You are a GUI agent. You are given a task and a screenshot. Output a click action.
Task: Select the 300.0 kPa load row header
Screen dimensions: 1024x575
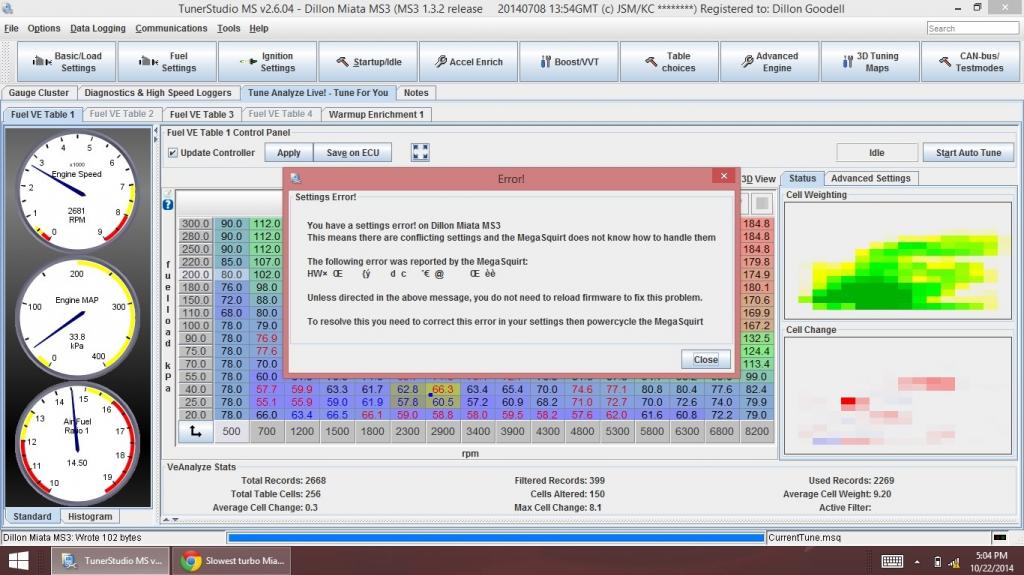pos(195,223)
